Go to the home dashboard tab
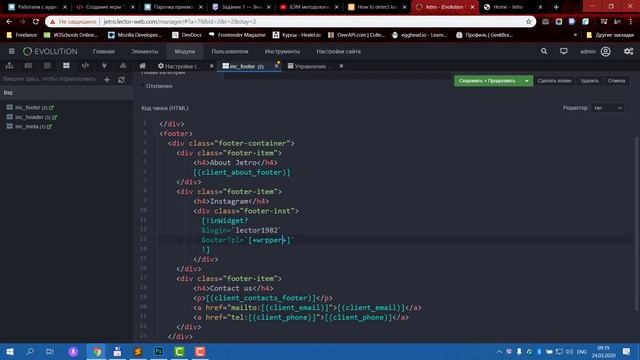 coord(142,66)
